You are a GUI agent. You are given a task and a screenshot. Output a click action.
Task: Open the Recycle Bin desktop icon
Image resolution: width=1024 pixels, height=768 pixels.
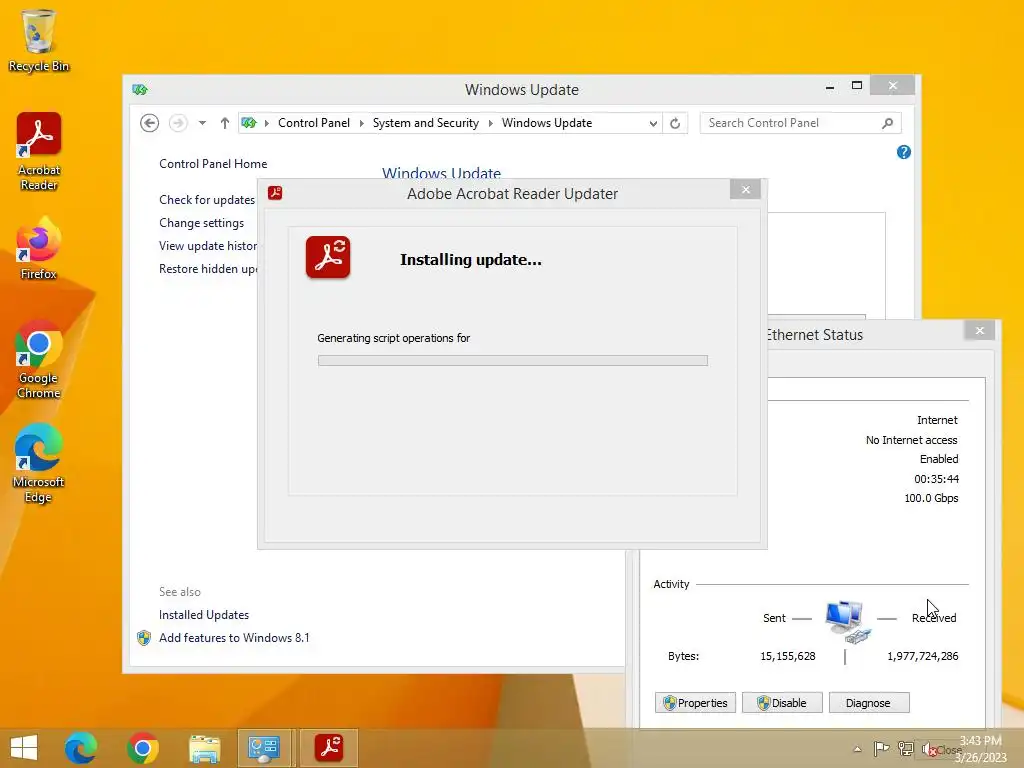coord(39,40)
